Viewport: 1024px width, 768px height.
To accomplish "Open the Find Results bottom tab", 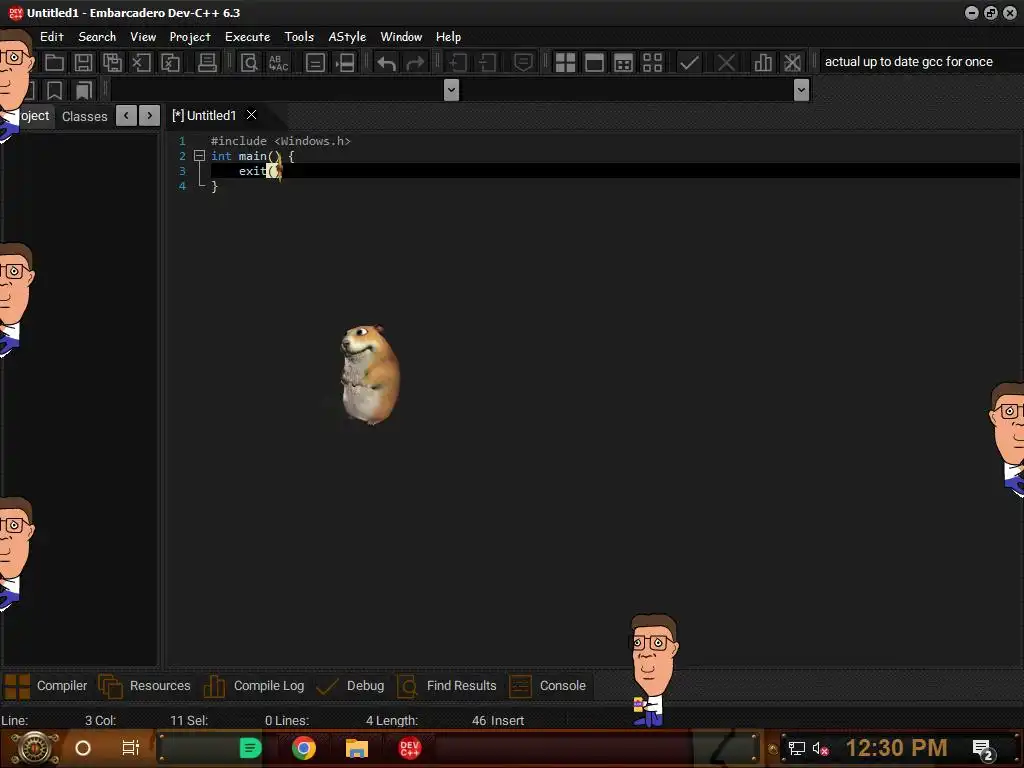I will [x=447, y=686].
